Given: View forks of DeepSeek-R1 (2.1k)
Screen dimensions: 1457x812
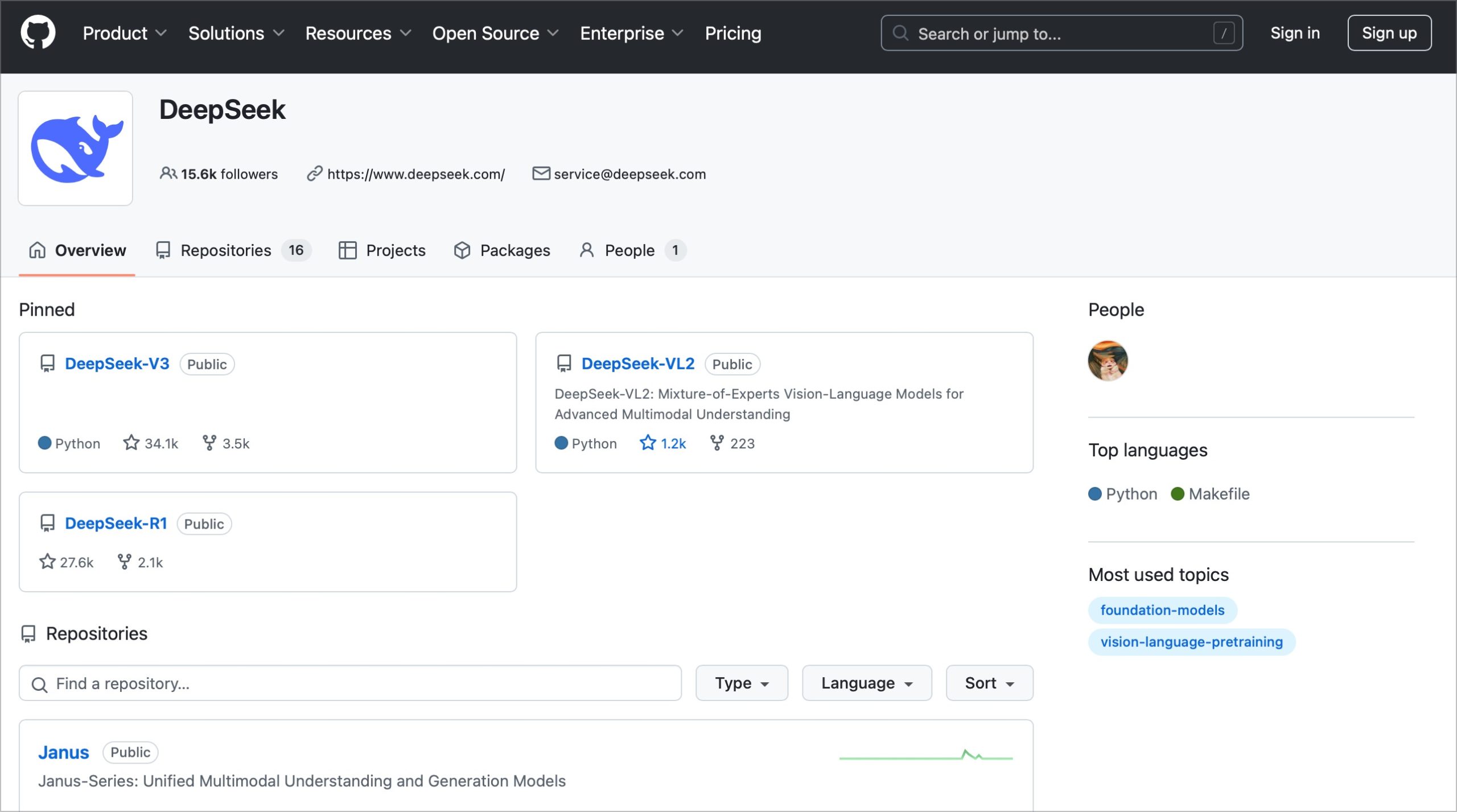Looking at the screenshot, I should click(140, 562).
